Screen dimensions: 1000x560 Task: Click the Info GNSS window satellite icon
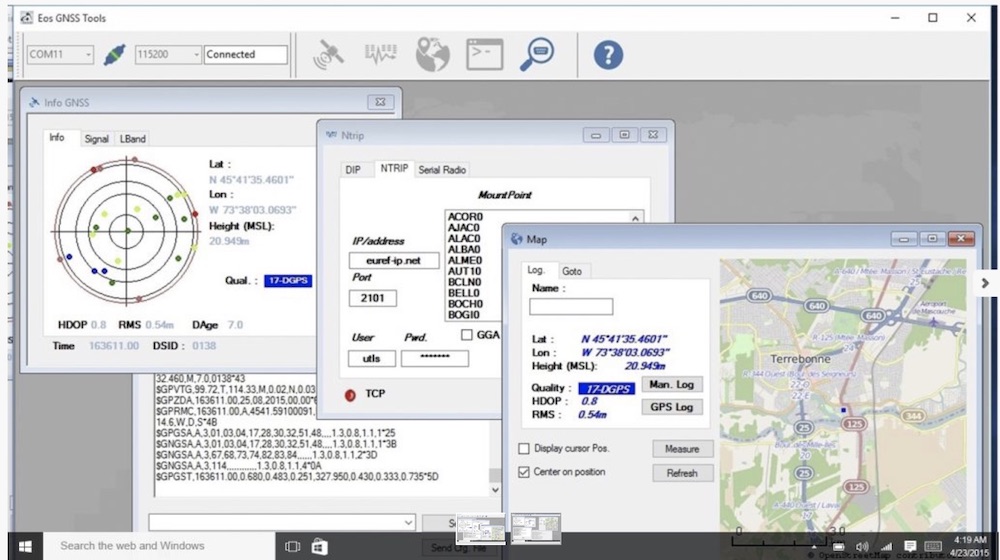[x=34, y=102]
